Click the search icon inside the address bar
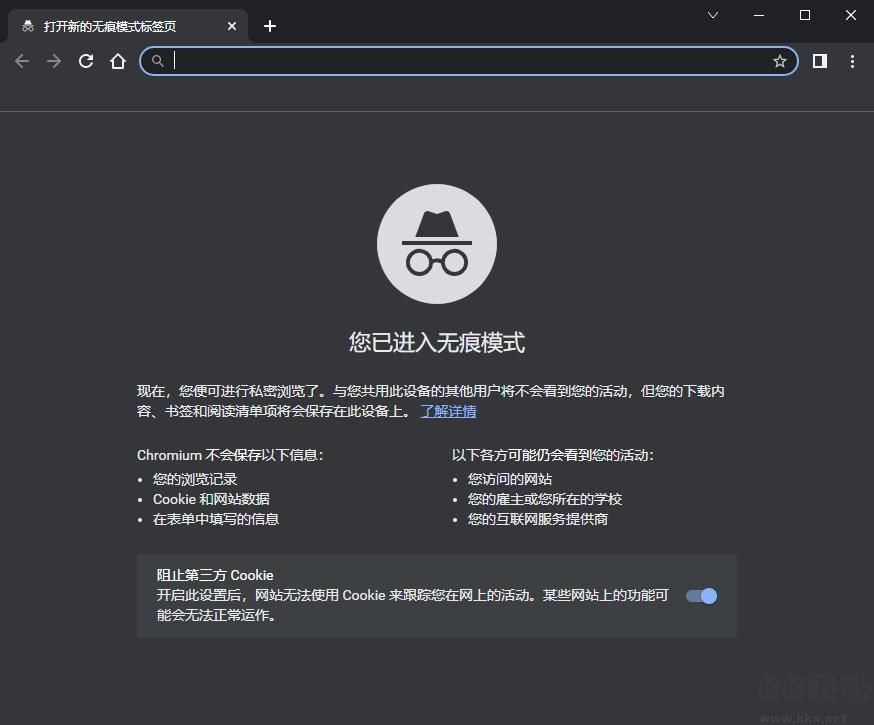 [158, 61]
